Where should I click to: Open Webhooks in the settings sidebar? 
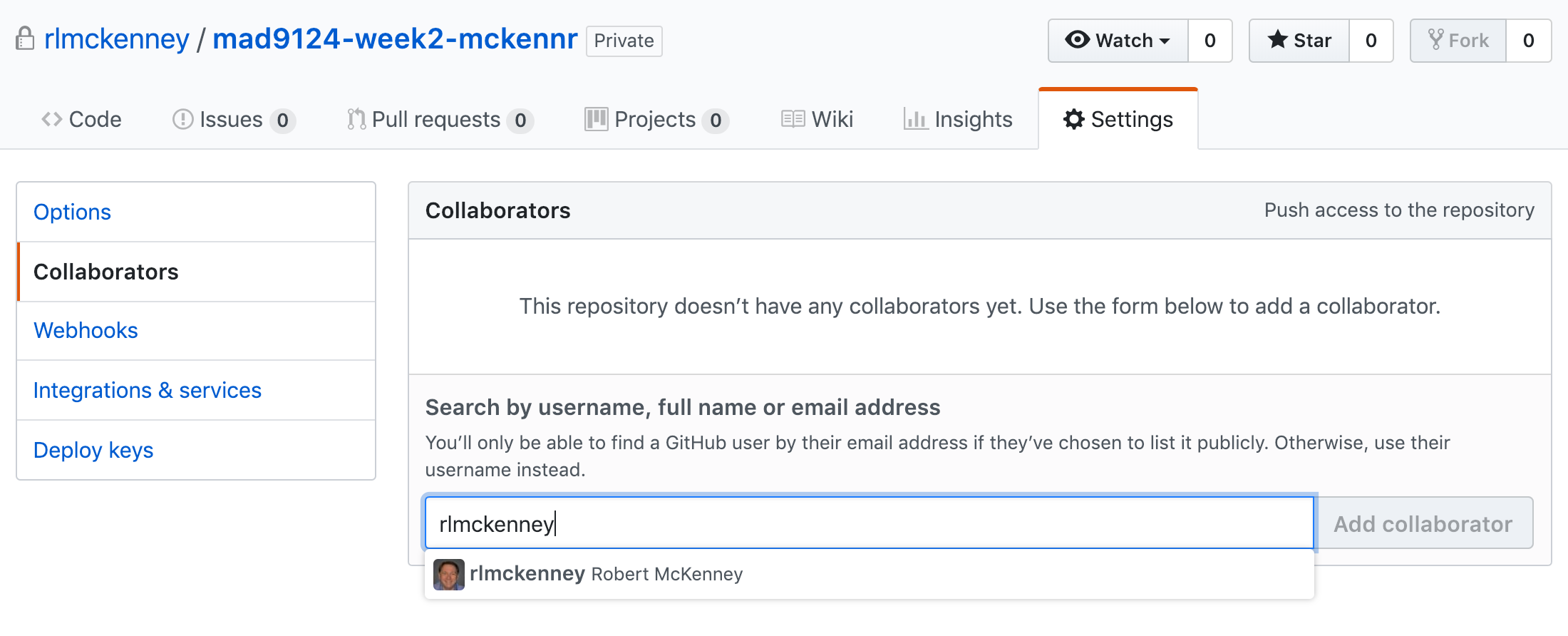(x=196, y=330)
